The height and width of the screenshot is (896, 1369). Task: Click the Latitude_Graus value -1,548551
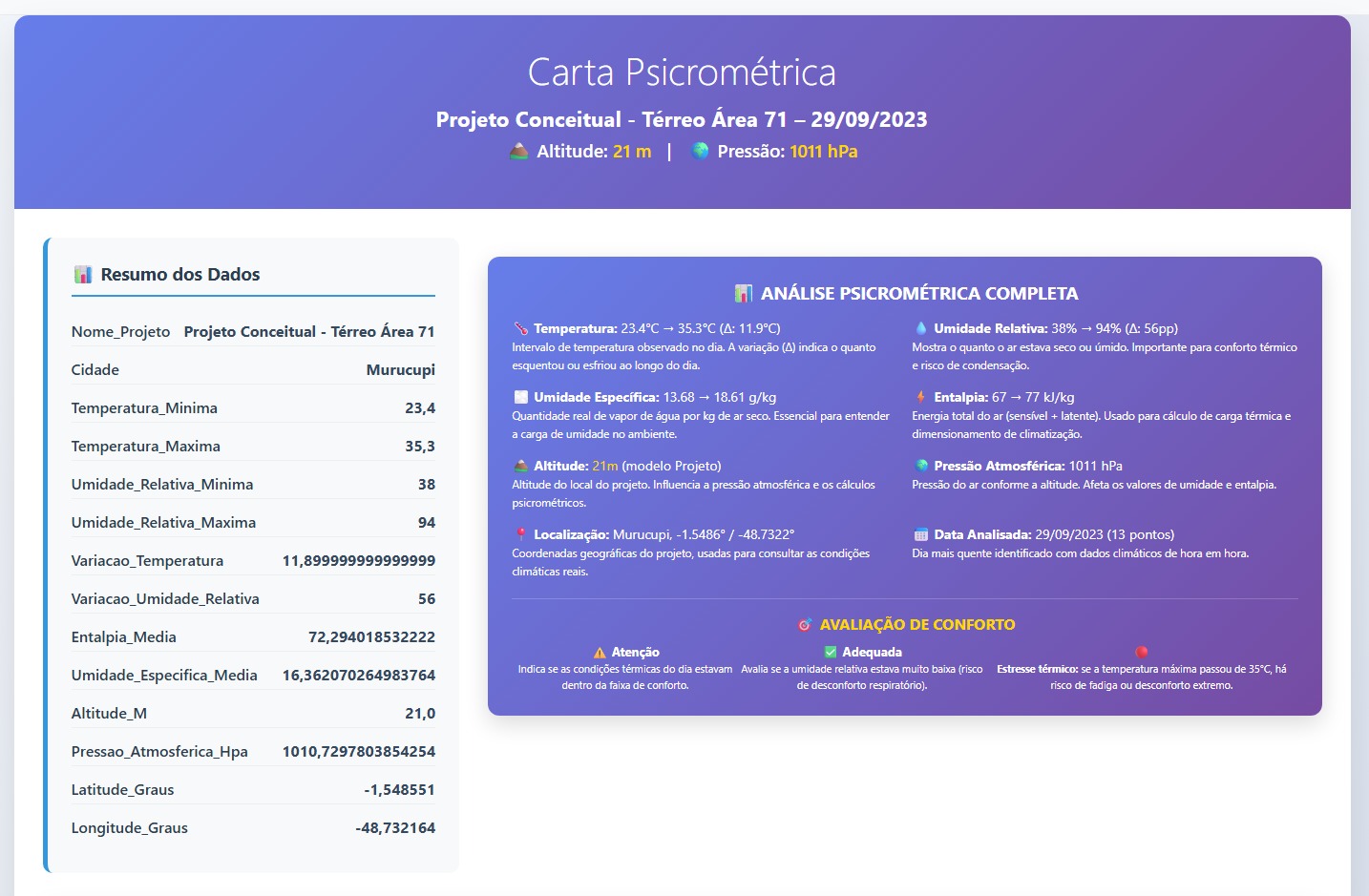[400, 789]
